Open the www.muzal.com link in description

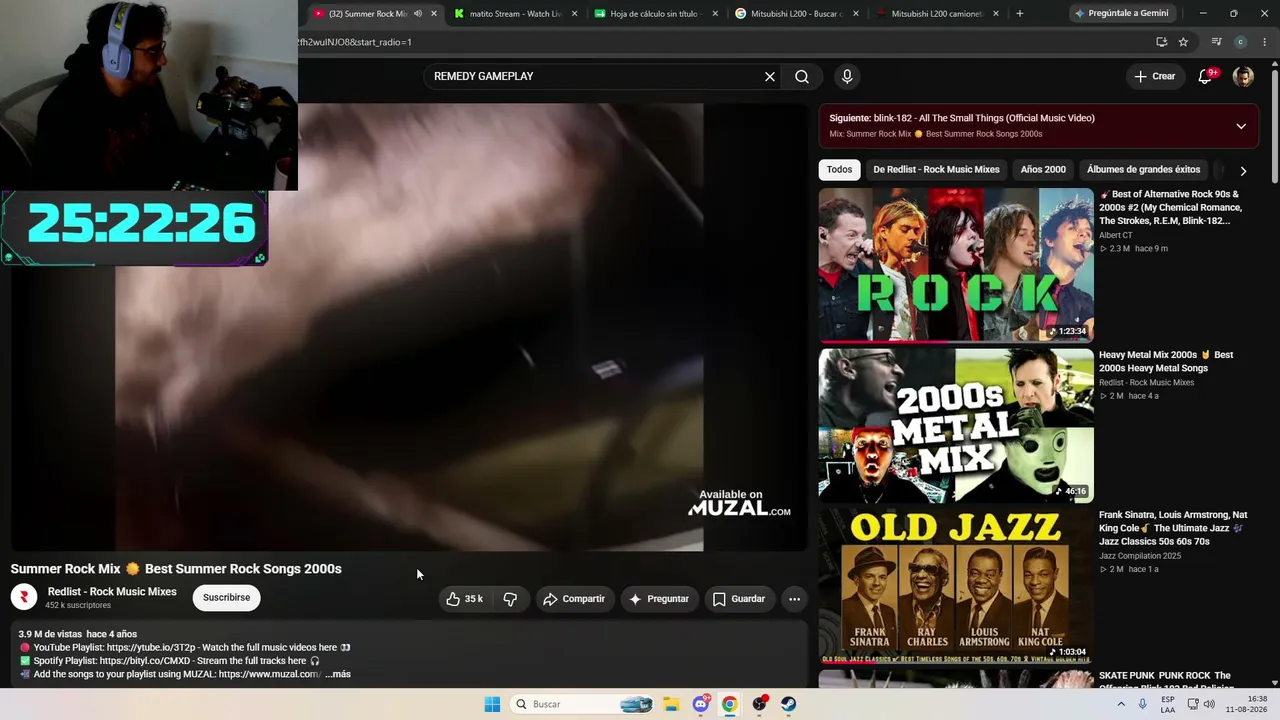point(270,674)
